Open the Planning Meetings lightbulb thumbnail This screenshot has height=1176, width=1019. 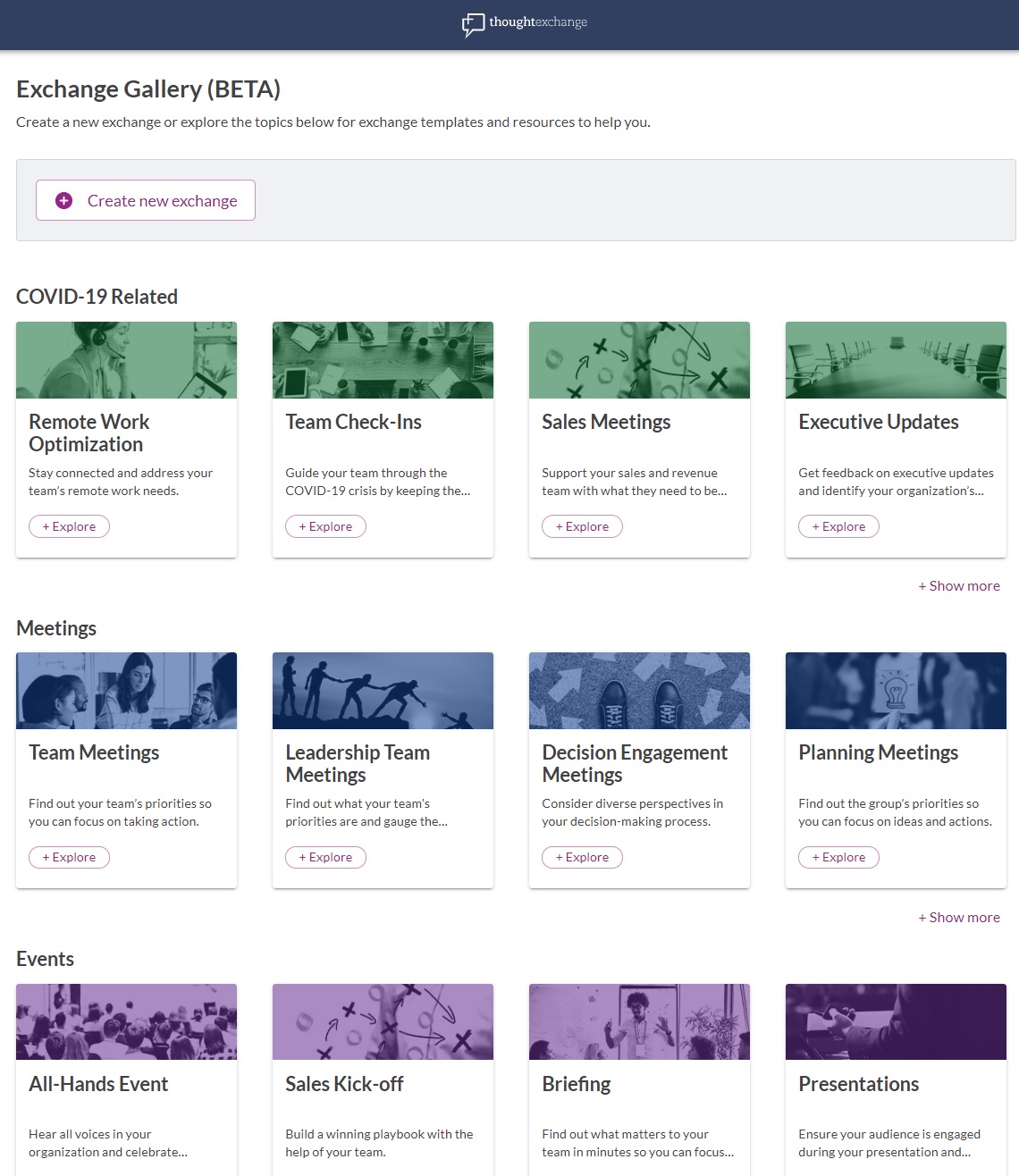pyautogui.click(x=896, y=691)
